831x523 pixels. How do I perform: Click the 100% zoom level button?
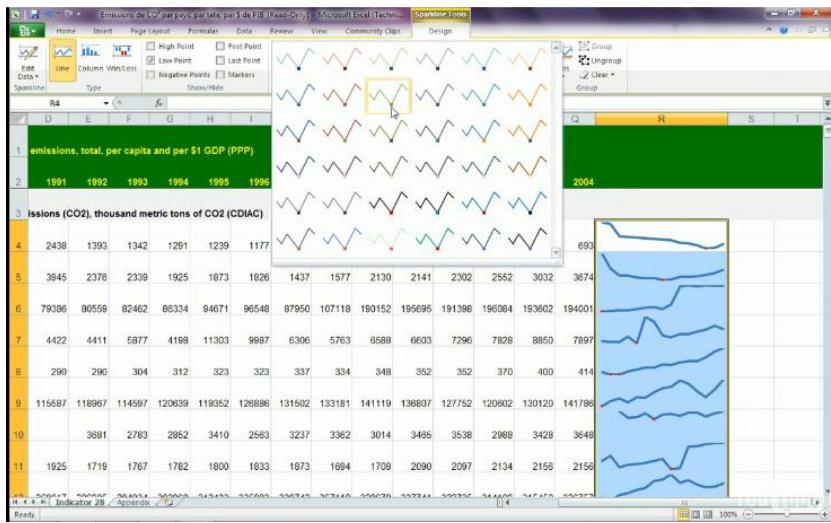coord(728,515)
